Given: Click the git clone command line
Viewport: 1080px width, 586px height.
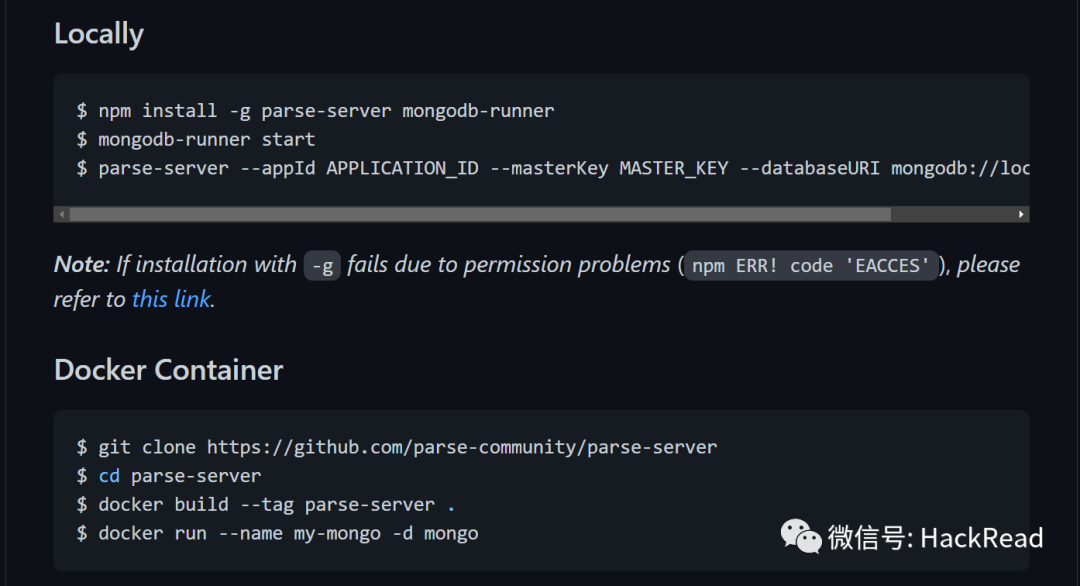Looking at the screenshot, I should pyautogui.click(x=397, y=448).
